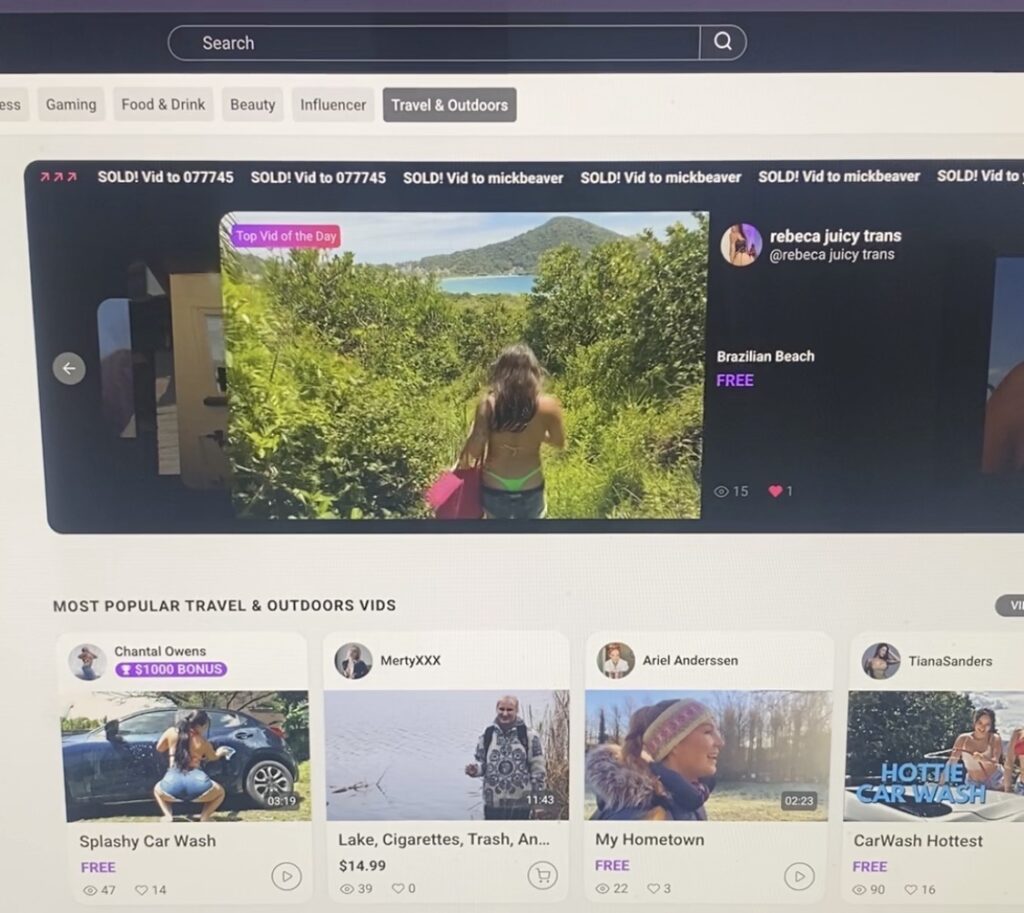Toggle the like on MertyXXX's lake video
Viewport: 1024px width, 913px height.
(397, 888)
